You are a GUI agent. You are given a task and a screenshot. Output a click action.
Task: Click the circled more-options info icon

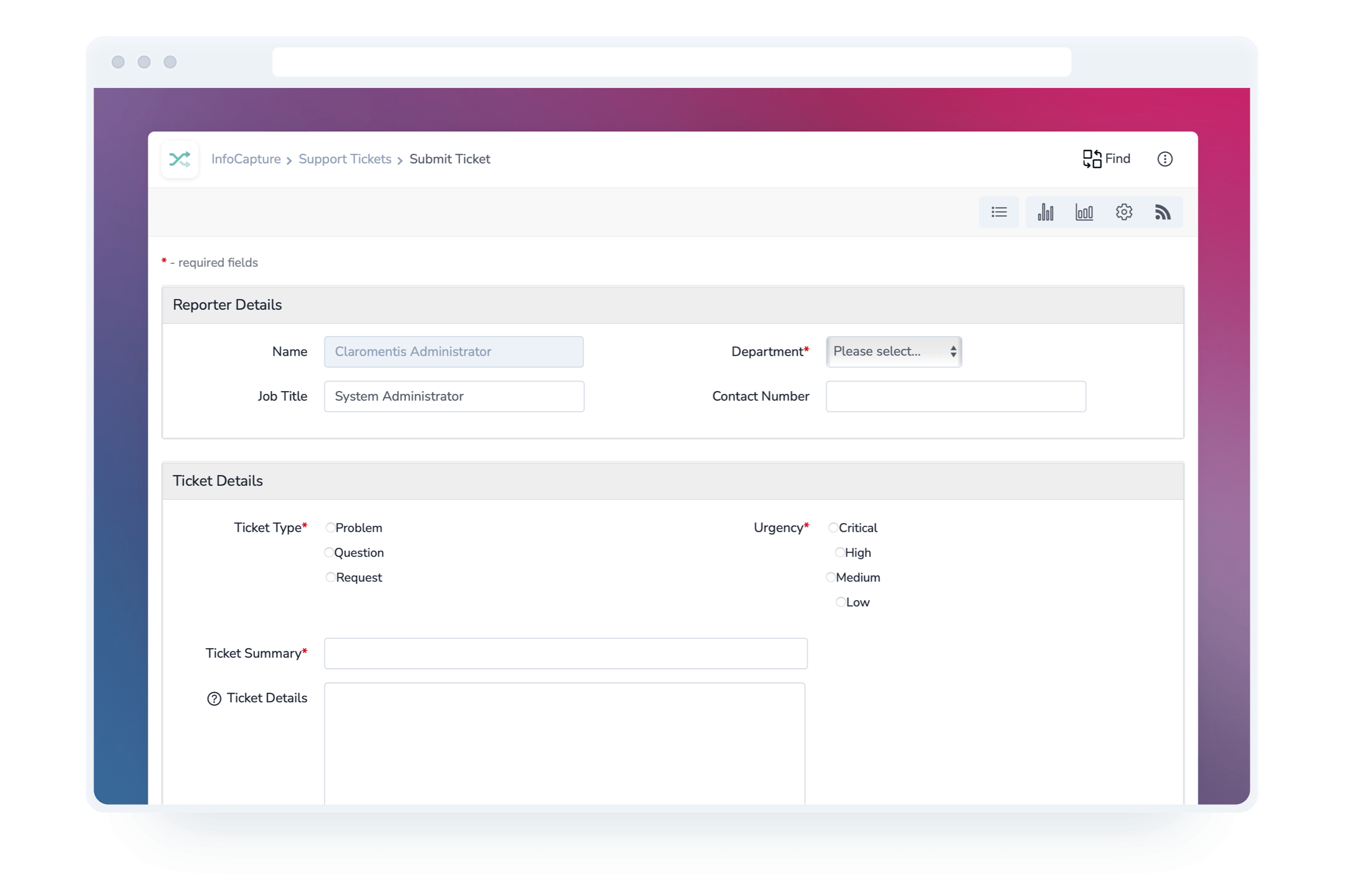pos(1165,159)
